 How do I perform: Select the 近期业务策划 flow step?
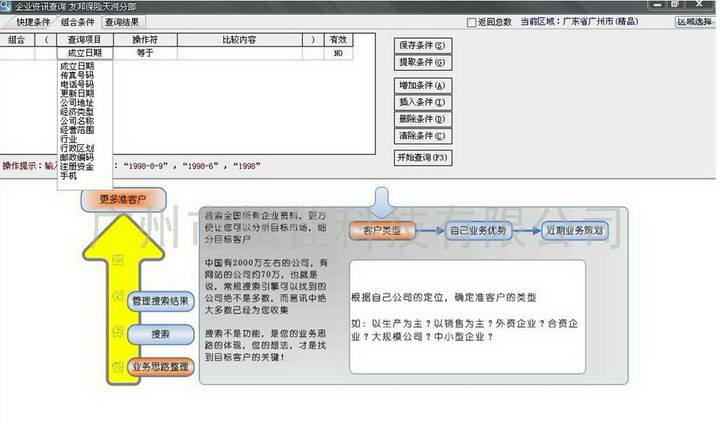575,231
